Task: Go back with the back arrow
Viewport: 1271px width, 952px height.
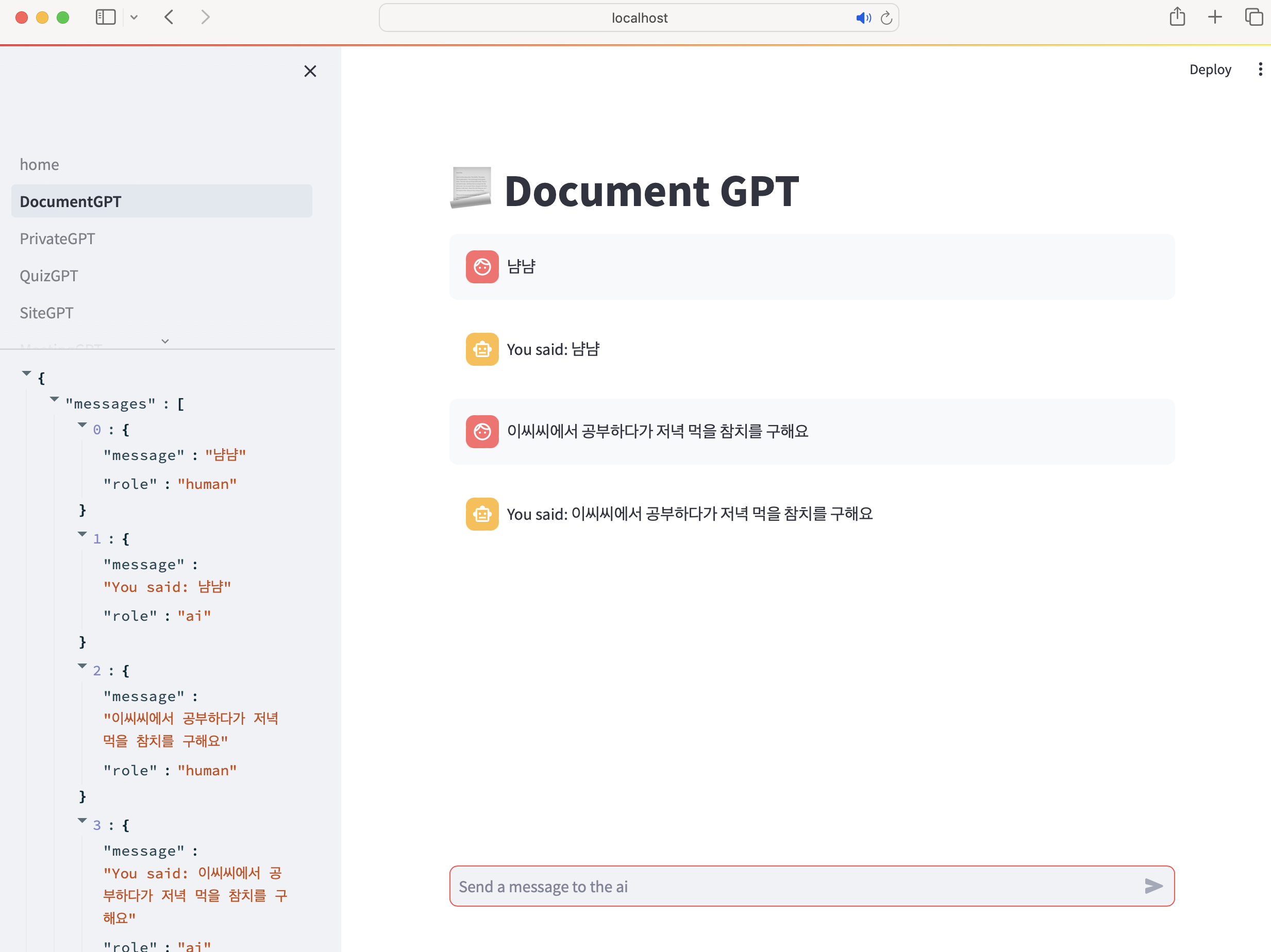Action: pos(169,17)
